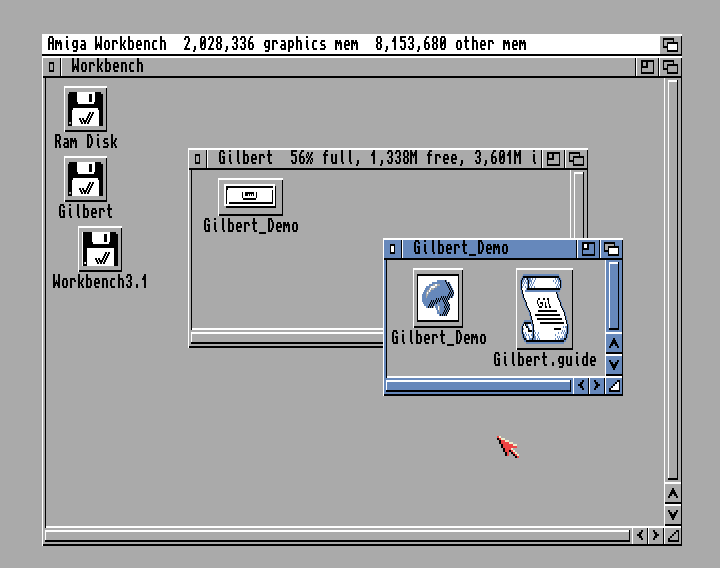Click 'Gilbert_Demo' label under the drawer icon

tap(251, 225)
